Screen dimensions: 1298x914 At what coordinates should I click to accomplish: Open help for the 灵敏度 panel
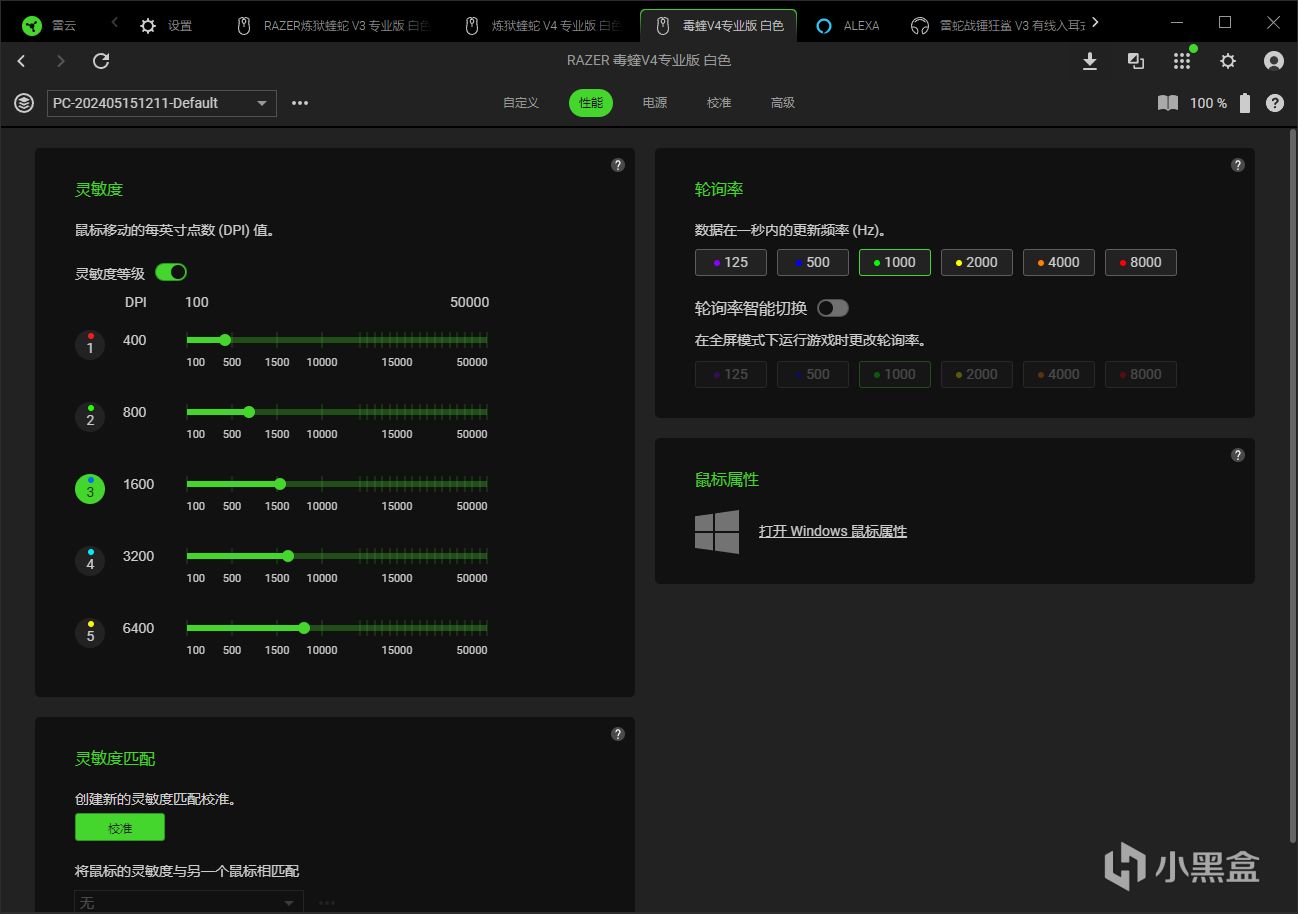pyautogui.click(x=618, y=165)
